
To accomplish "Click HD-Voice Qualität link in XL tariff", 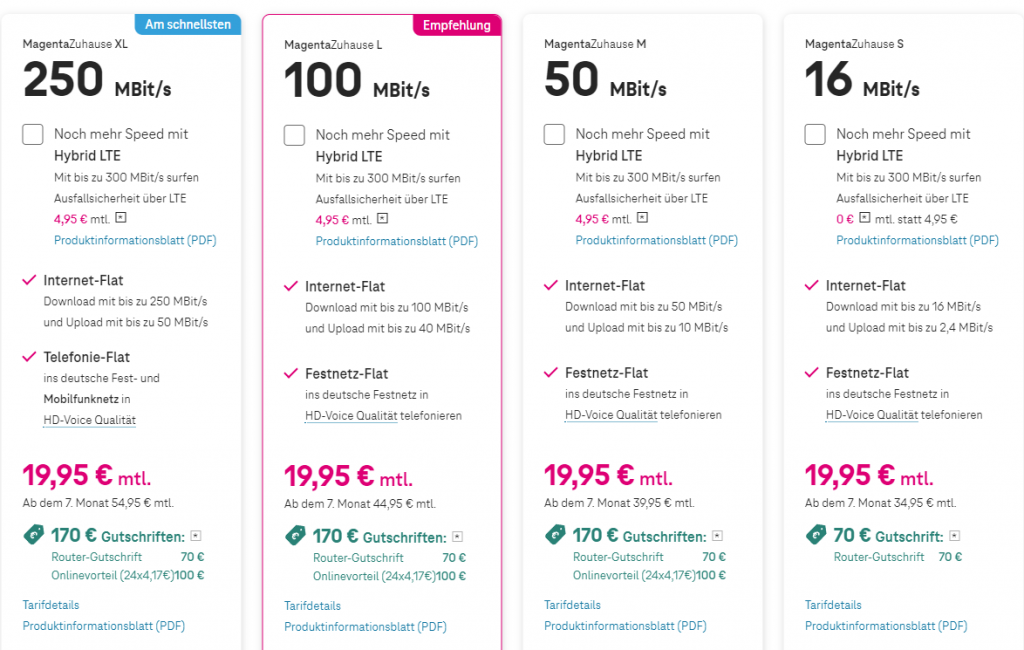I will point(89,420).
